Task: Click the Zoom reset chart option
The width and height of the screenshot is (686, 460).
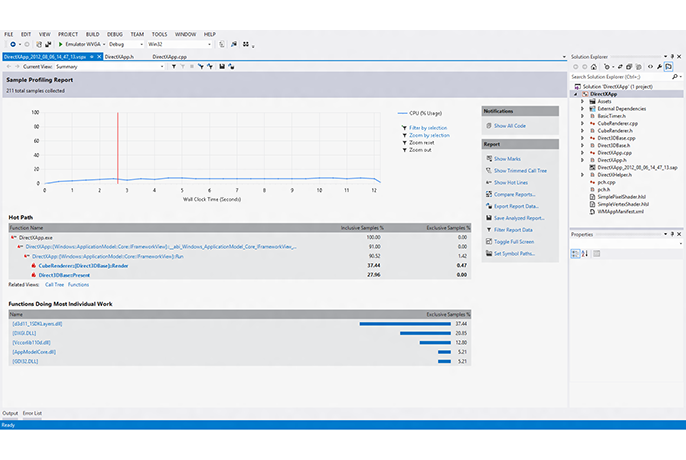Action: 422,143
